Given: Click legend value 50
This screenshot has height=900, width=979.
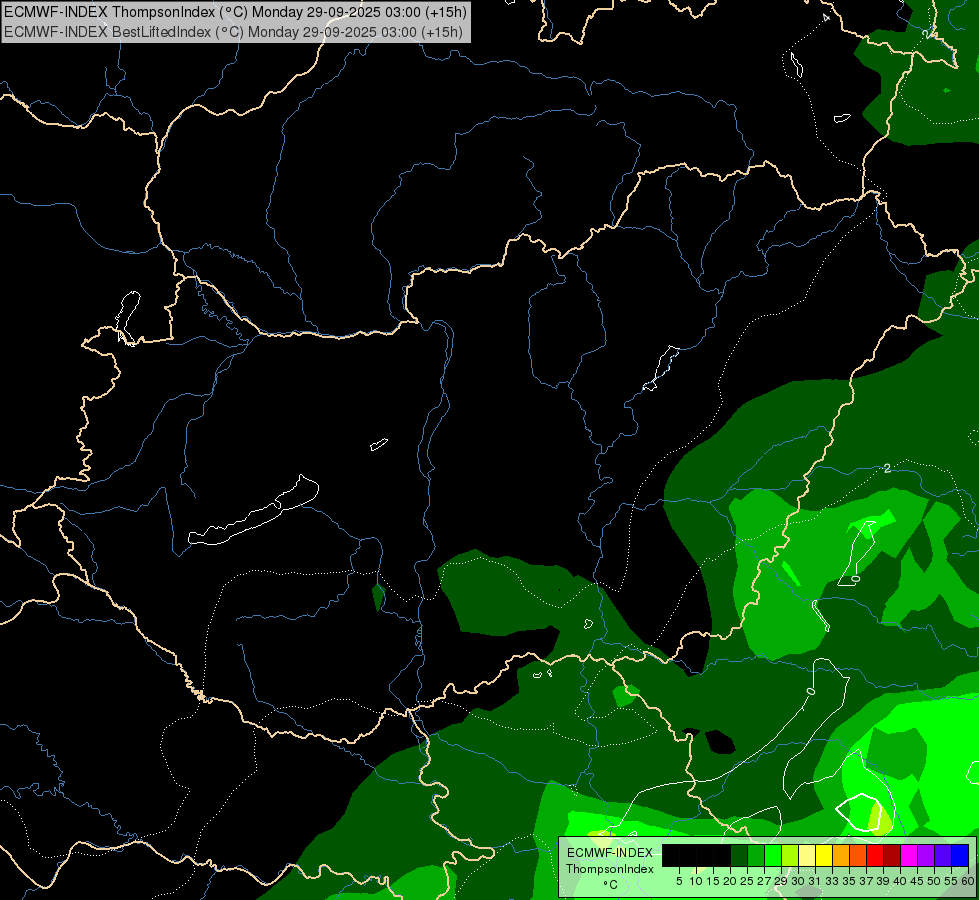Looking at the screenshot, I should 934,881.
